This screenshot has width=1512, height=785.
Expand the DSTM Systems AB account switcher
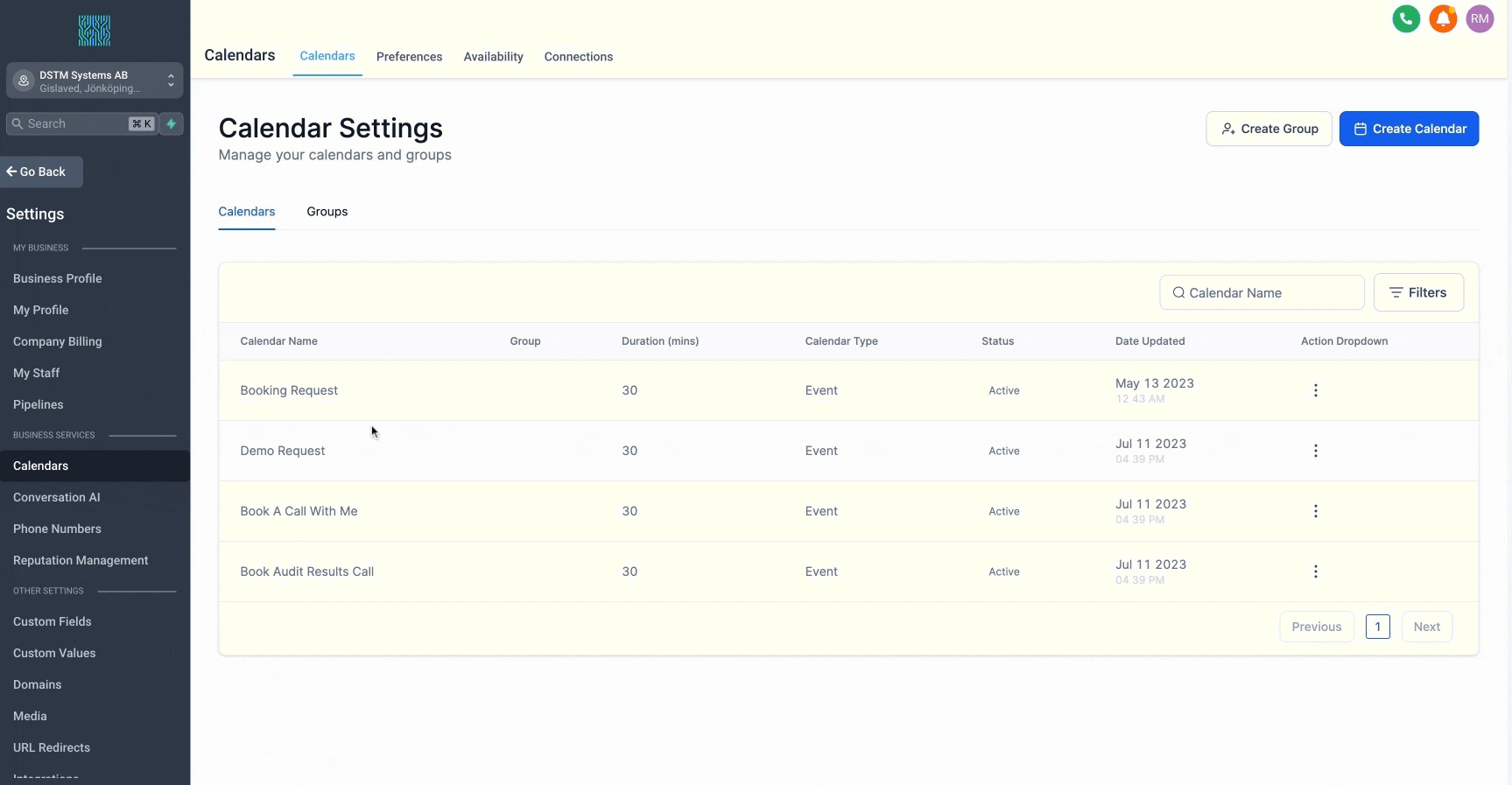pos(95,81)
